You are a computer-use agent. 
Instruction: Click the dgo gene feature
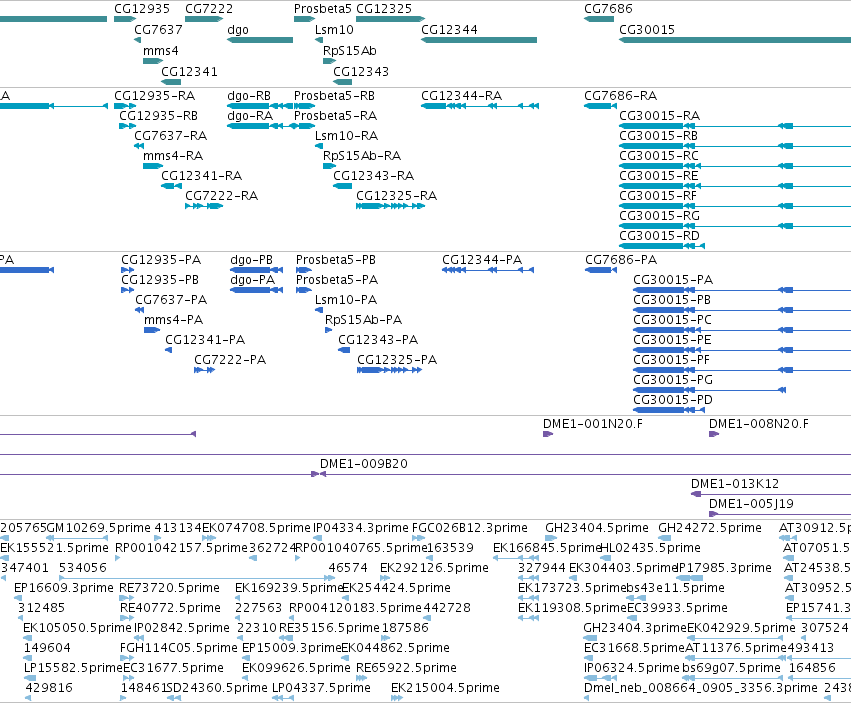[x=260, y=40]
